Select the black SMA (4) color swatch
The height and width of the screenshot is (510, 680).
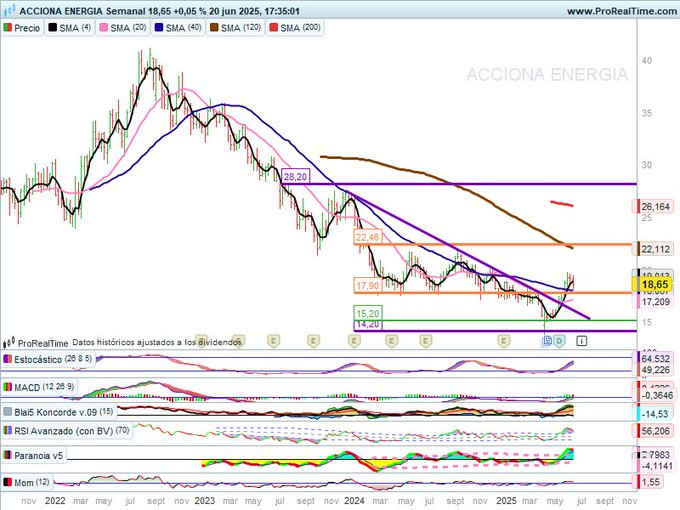point(52,28)
